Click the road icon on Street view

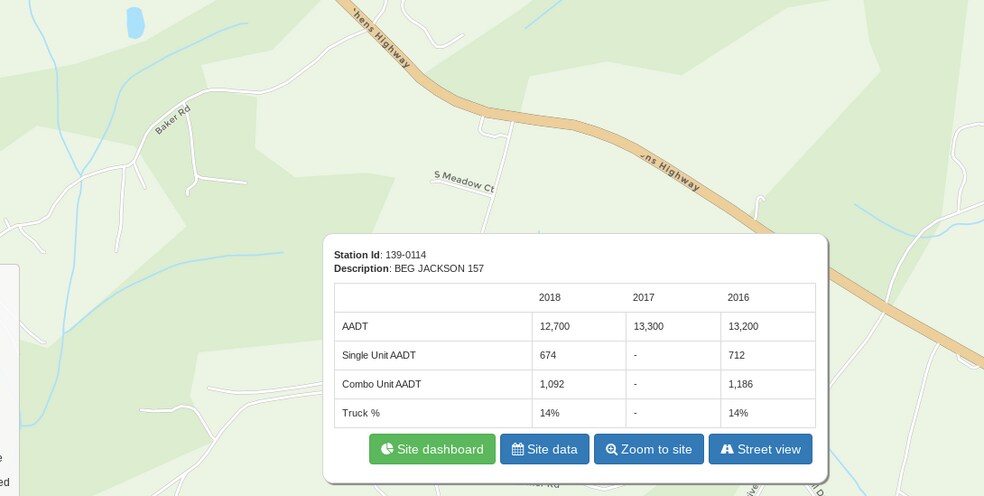click(x=727, y=449)
